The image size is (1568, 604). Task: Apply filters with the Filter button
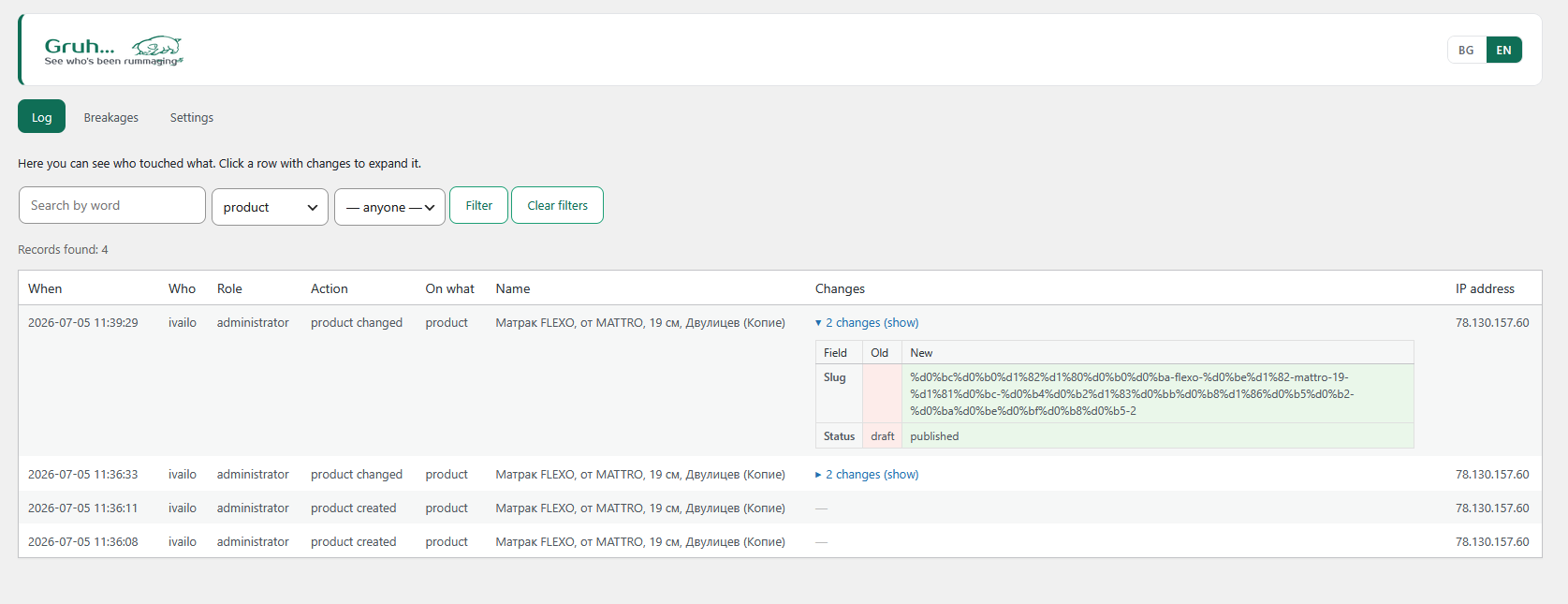[x=478, y=205]
